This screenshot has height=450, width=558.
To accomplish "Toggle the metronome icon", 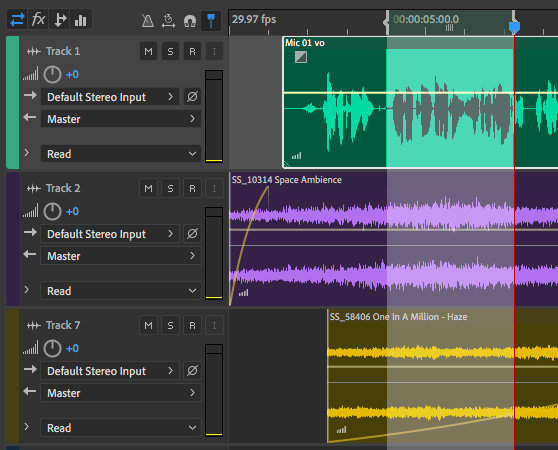I will 148,21.
